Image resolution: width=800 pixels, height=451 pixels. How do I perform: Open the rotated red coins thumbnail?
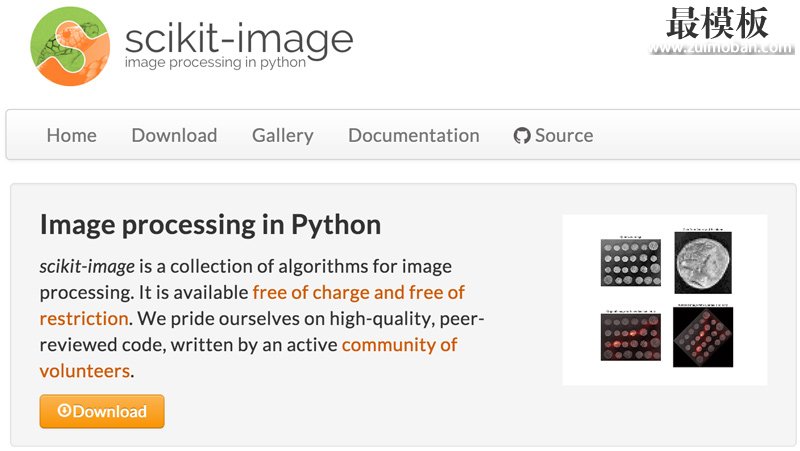[x=703, y=337]
